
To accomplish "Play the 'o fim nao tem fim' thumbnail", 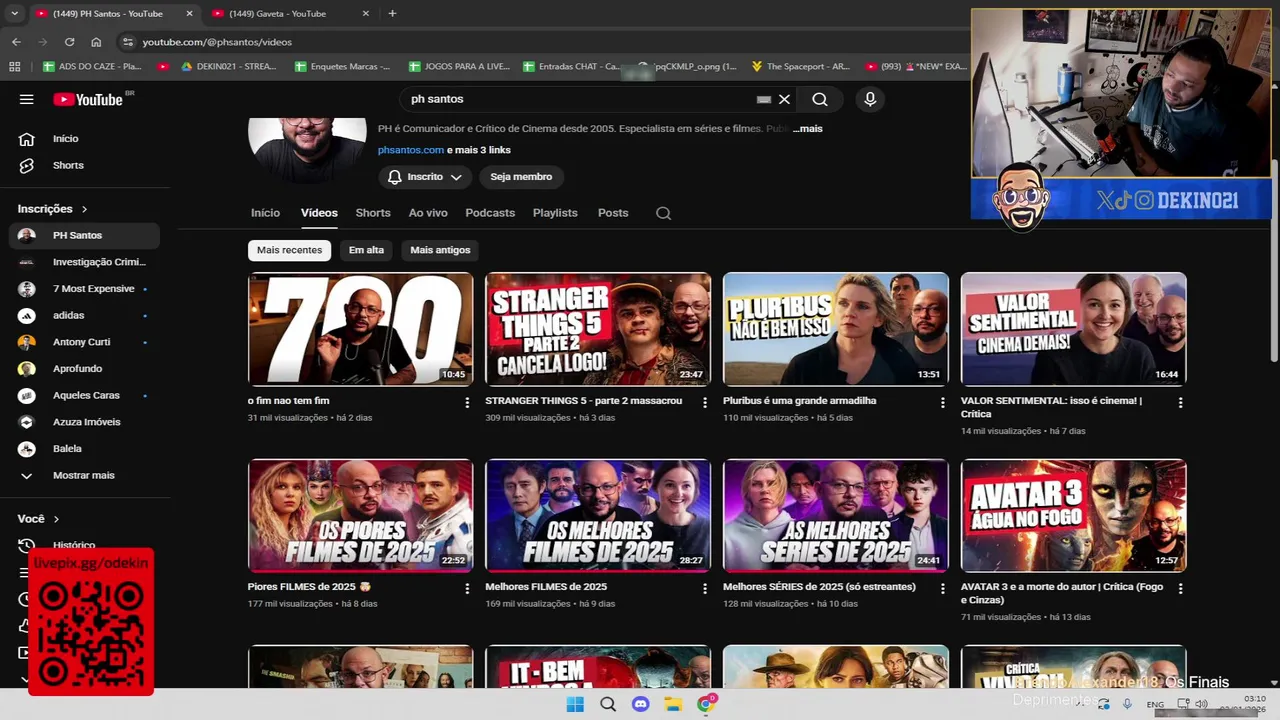I will tap(360, 329).
